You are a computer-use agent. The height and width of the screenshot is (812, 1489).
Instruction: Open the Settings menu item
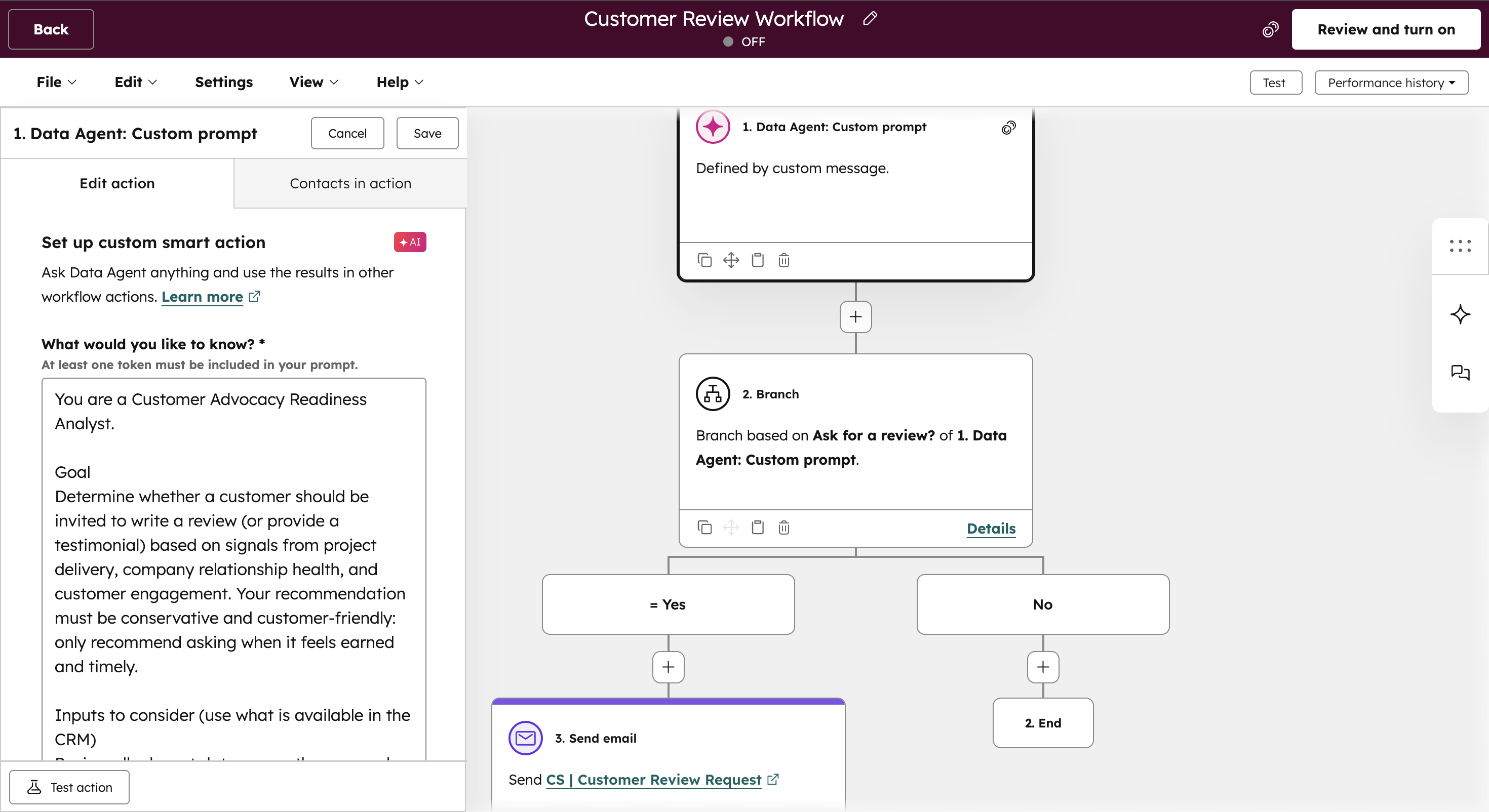coord(224,82)
